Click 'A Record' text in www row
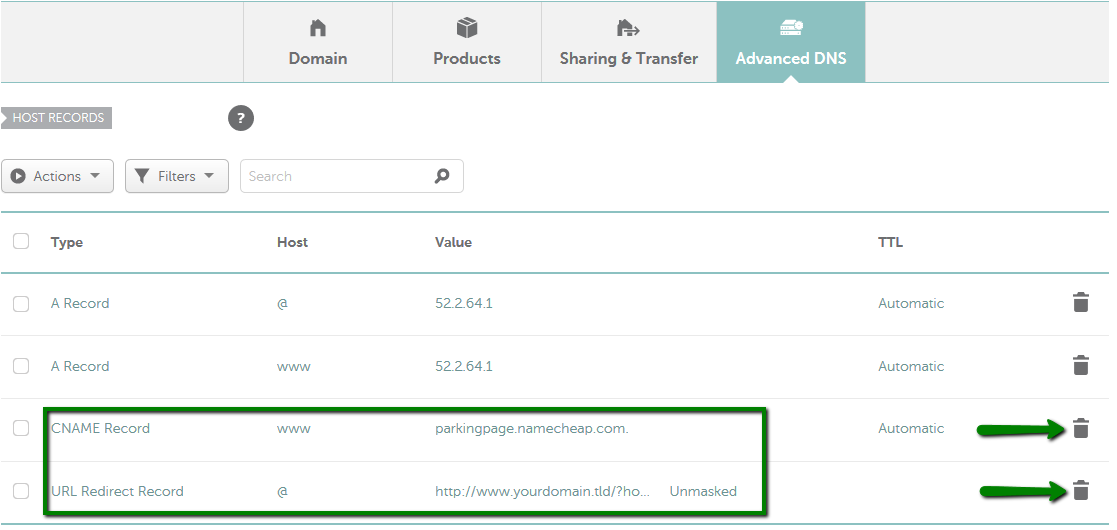This screenshot has height=530, width=1117. 80,366
